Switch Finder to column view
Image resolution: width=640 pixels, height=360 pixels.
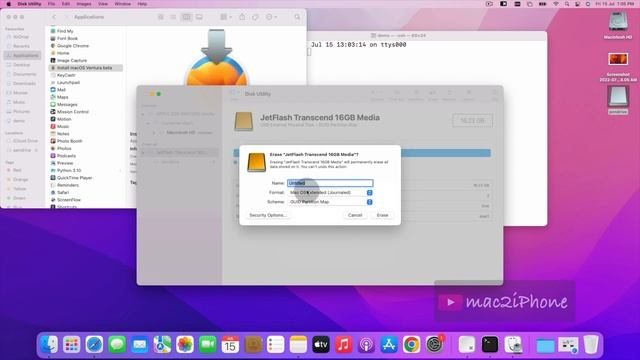[186, 17]
